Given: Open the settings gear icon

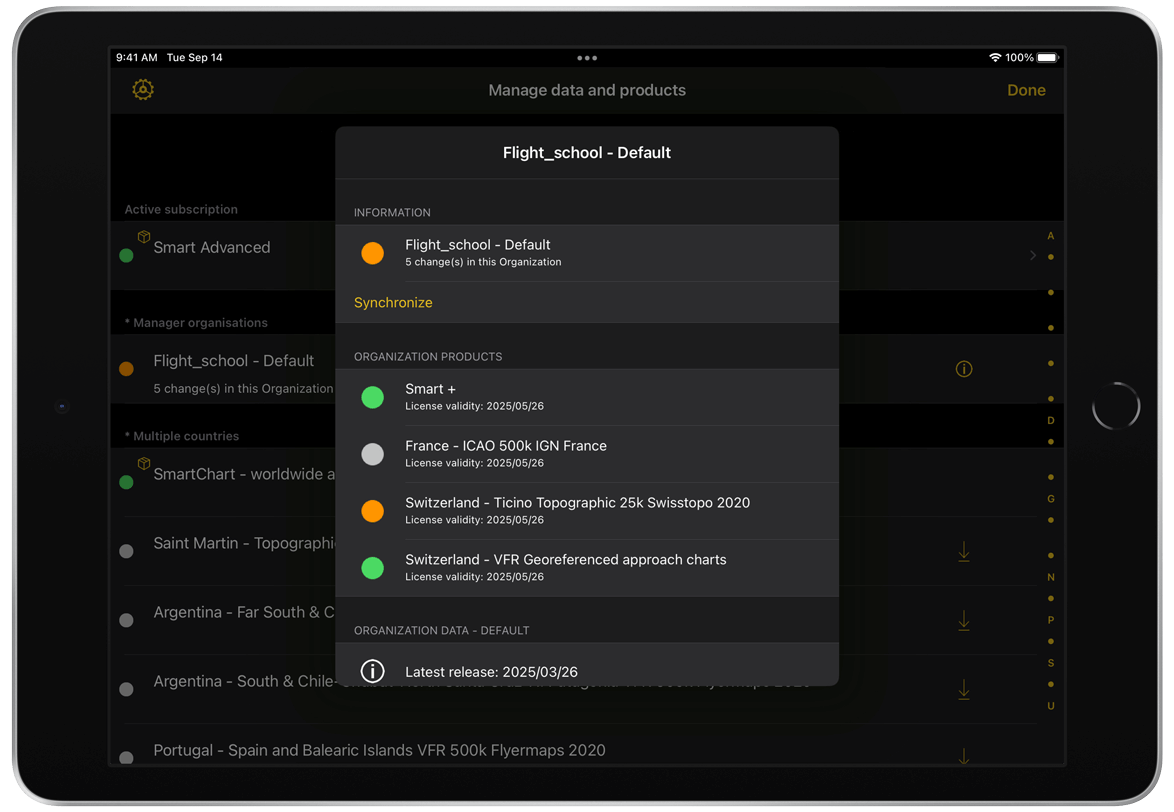Looking at the screenshot, I should 143,90.
